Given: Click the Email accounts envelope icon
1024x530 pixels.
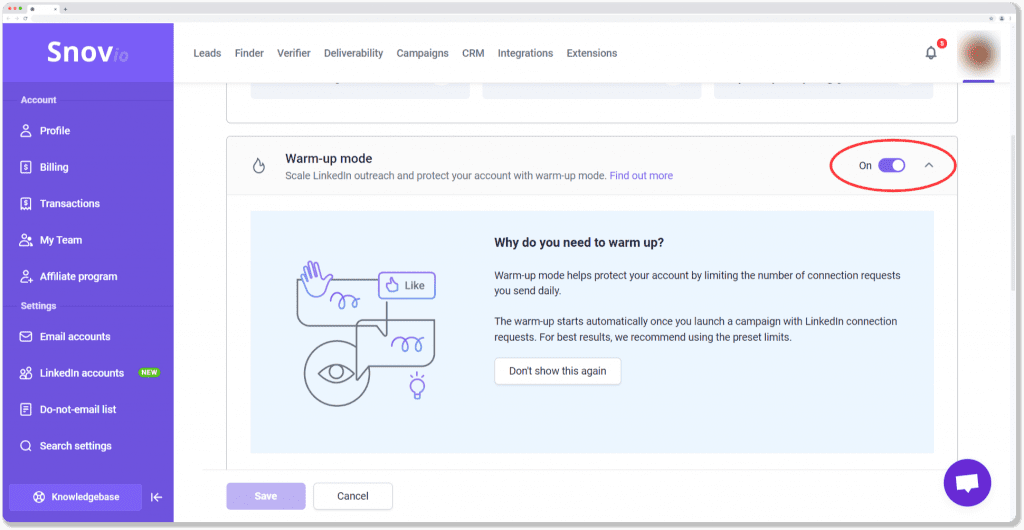Looking at the screenshot, I should click(x=27, y=337).
